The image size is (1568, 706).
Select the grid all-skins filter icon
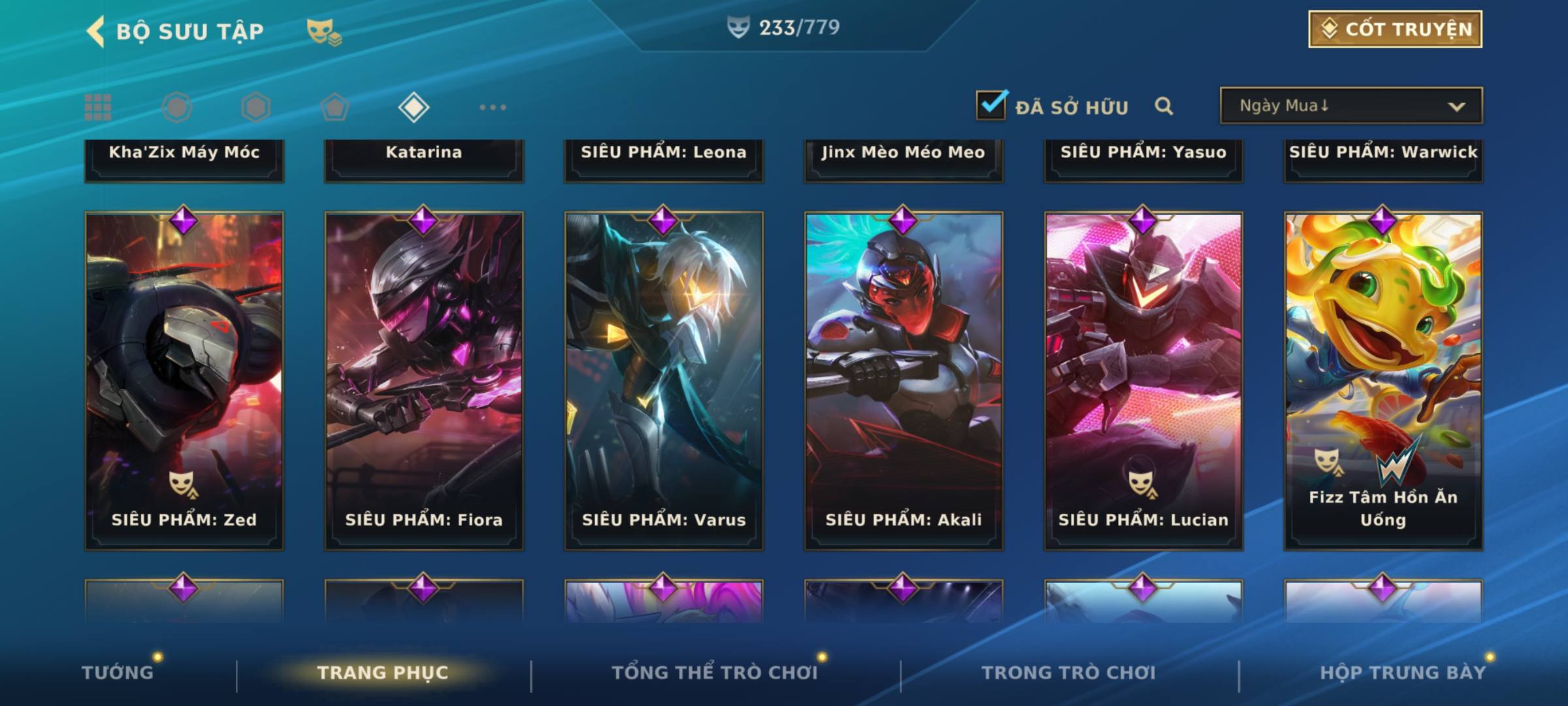click(98, 107)
